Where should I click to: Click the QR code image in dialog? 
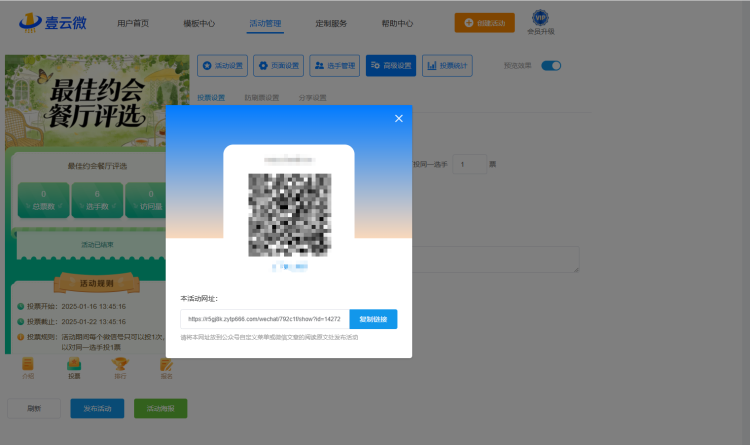289,215
